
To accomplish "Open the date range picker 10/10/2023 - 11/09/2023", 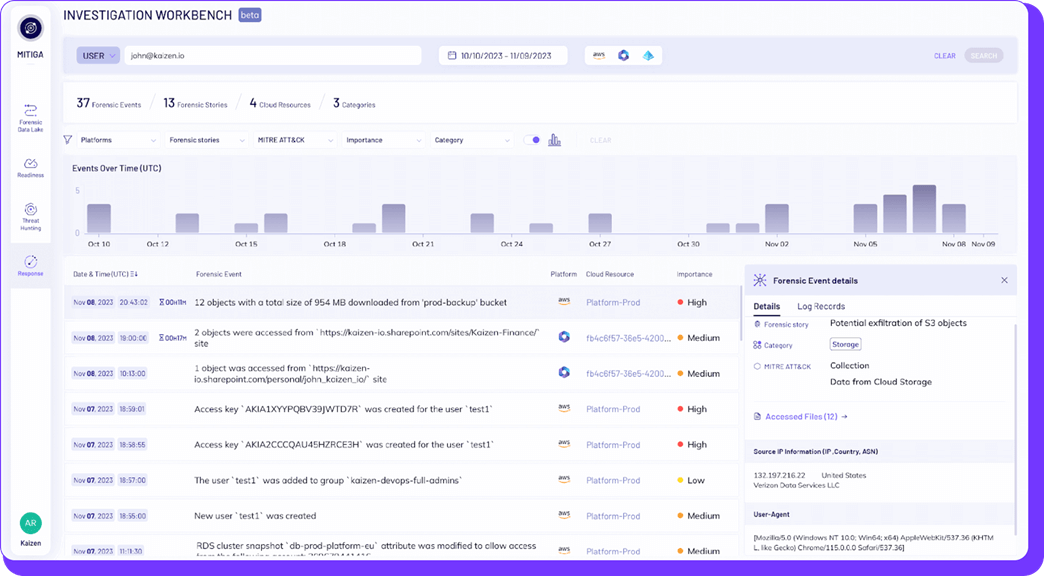I will coord(503,55).
